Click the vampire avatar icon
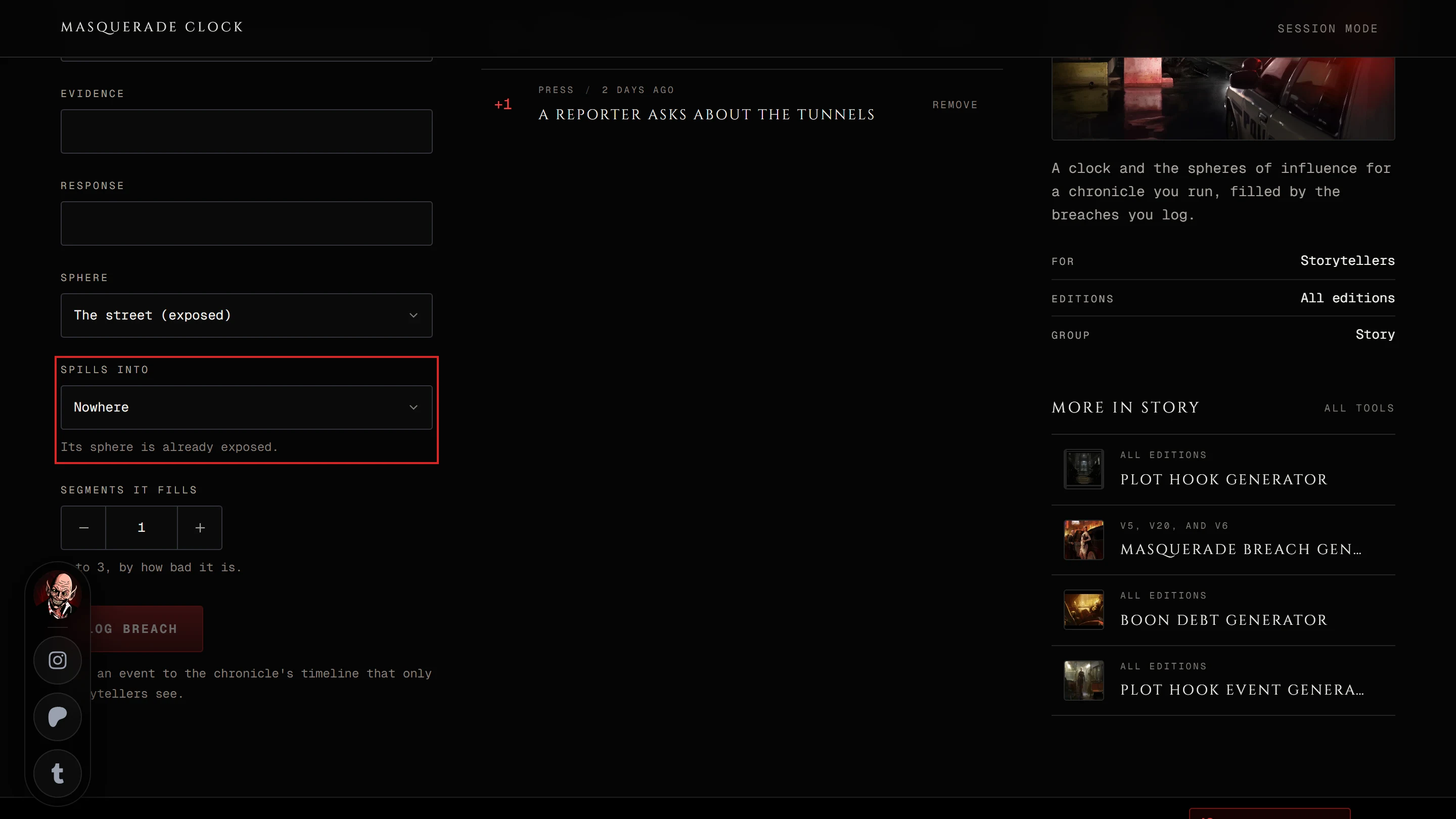The width and height of the screenshot is (1456, 819). click(59, 595)
